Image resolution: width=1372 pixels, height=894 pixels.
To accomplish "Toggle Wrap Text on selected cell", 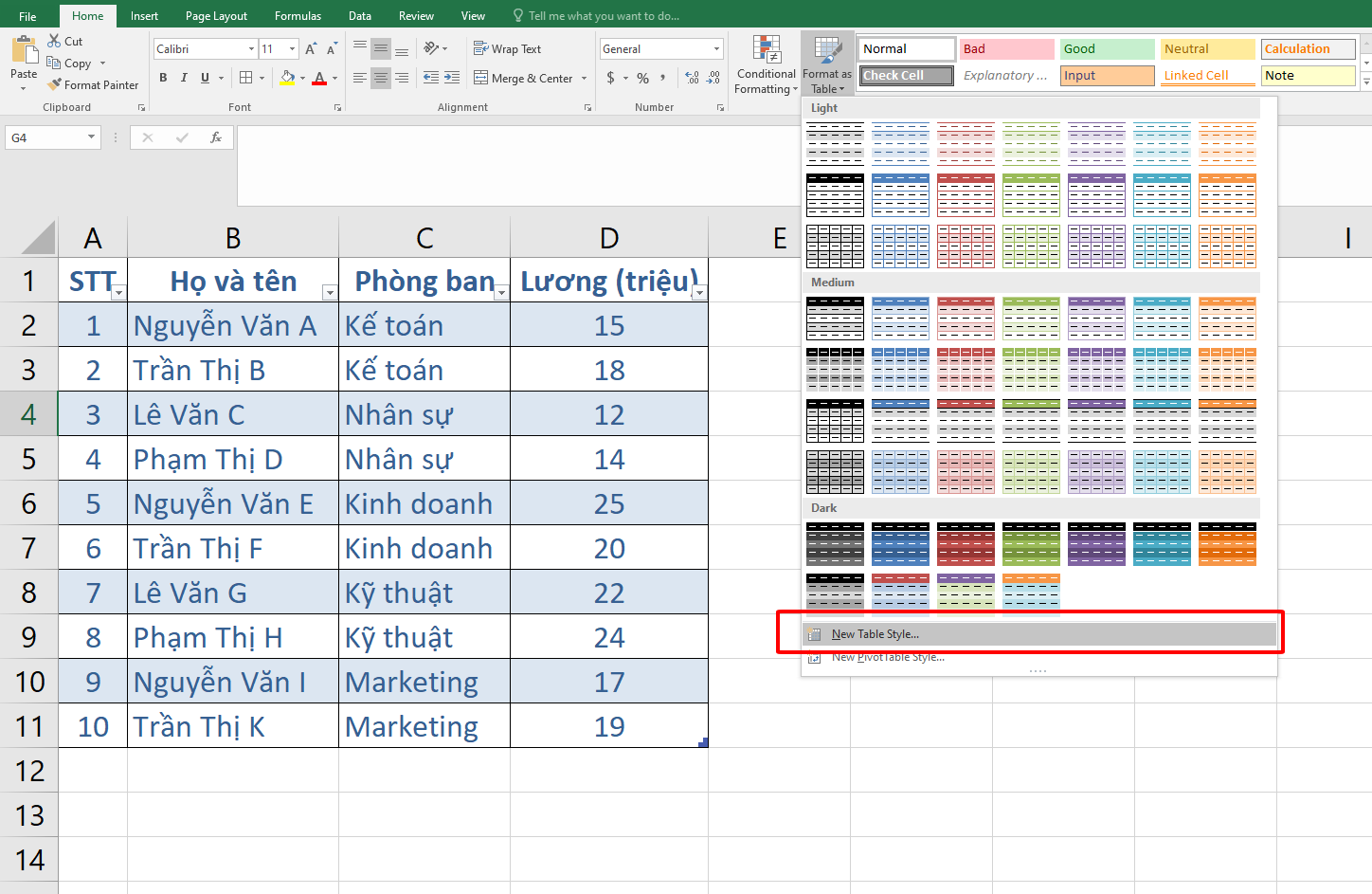I will point(508,49).
